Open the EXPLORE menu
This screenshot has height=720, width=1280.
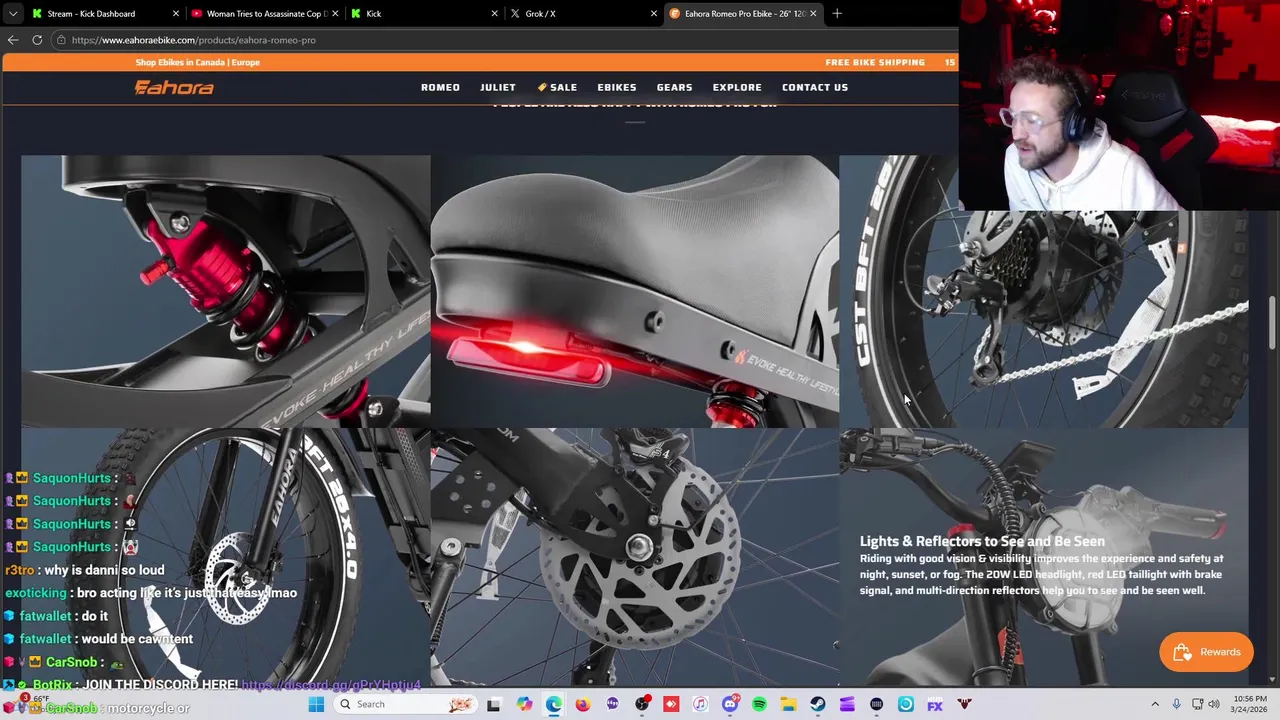737,87
